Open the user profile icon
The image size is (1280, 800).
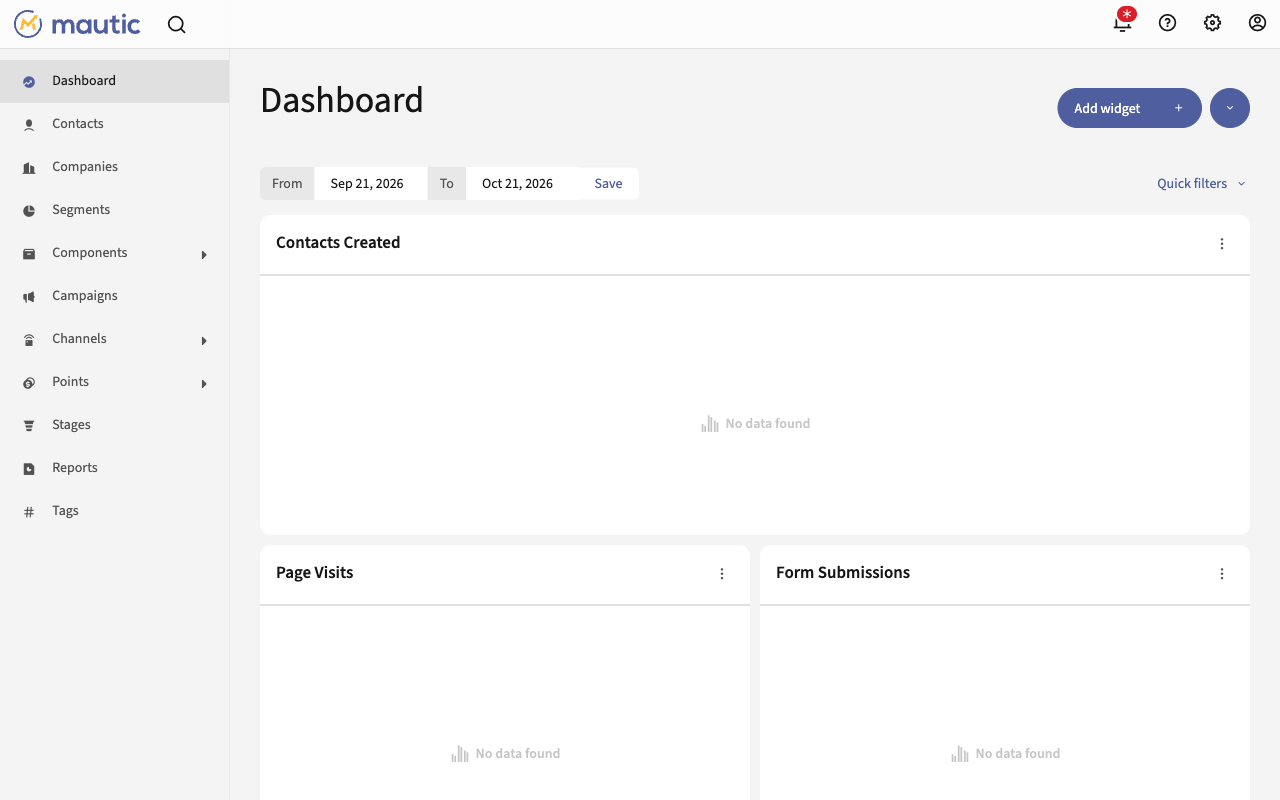[x=1257, y=23]
